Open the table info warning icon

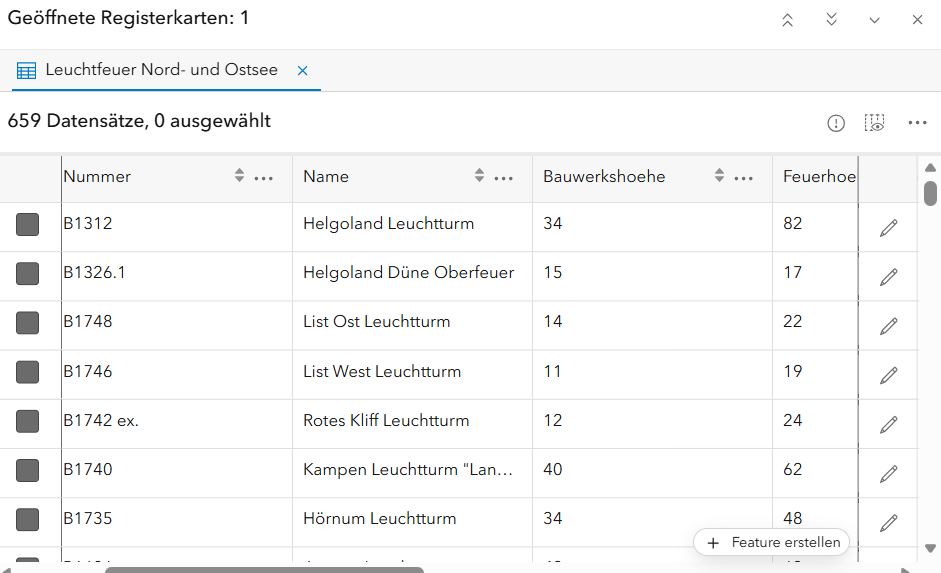[836, 123]
